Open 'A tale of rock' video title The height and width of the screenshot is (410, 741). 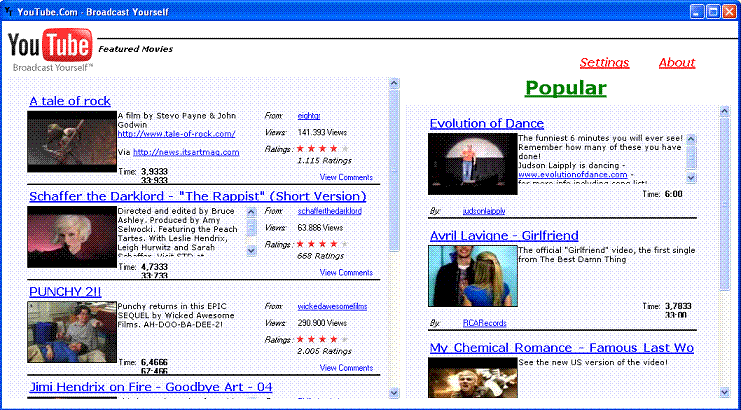tap(70, 101)
